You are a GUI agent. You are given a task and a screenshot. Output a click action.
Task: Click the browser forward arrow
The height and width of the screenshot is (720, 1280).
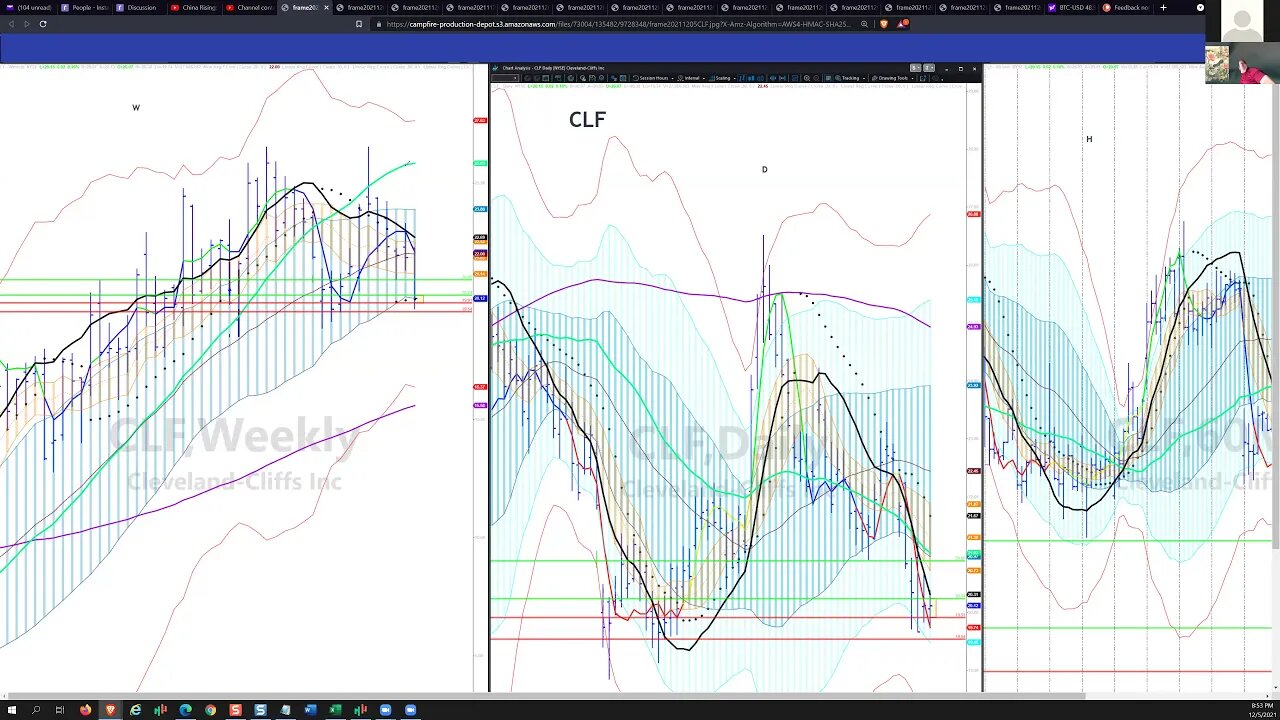pos(27,23)
